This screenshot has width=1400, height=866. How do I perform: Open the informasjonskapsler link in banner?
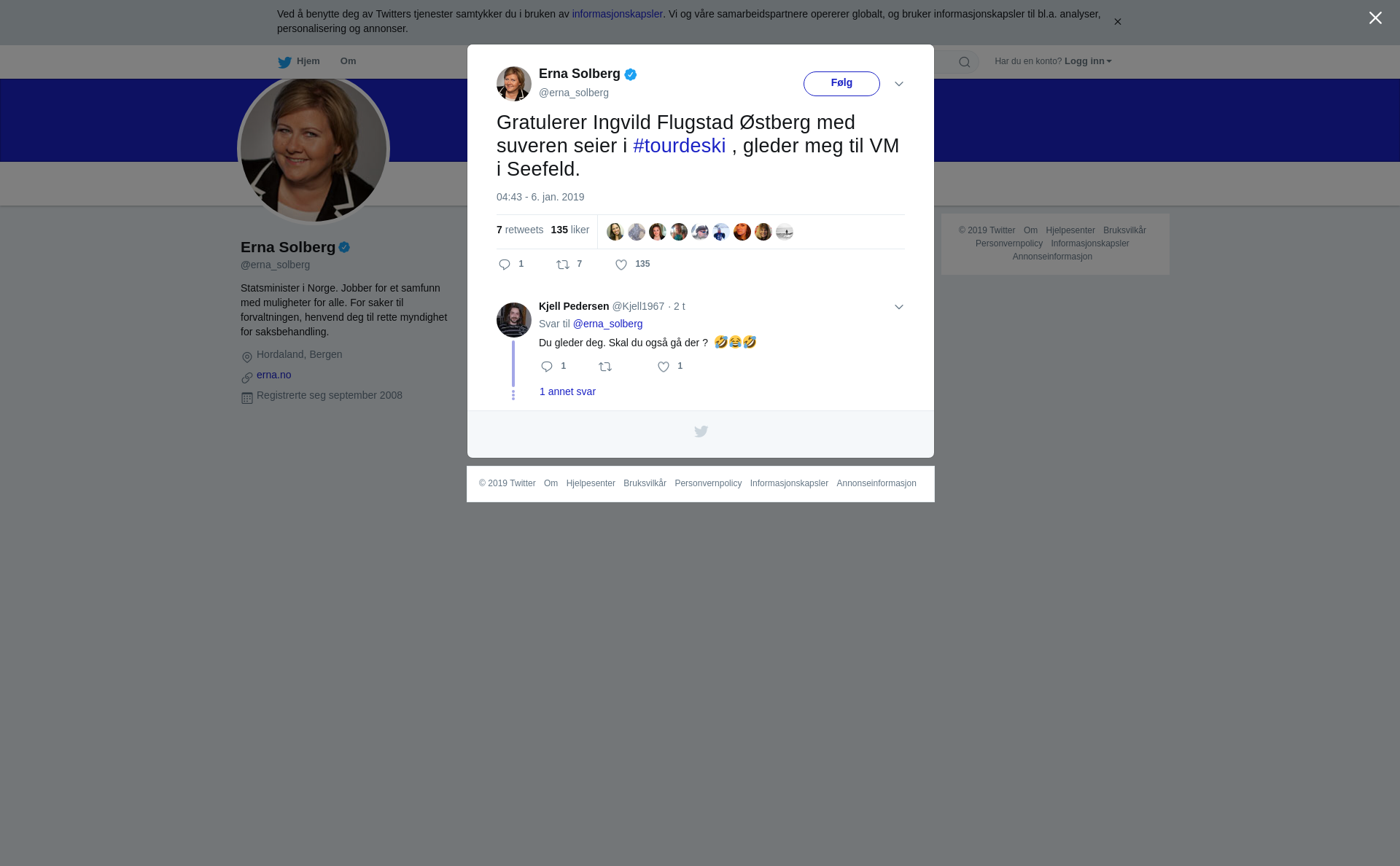point(618,14)
